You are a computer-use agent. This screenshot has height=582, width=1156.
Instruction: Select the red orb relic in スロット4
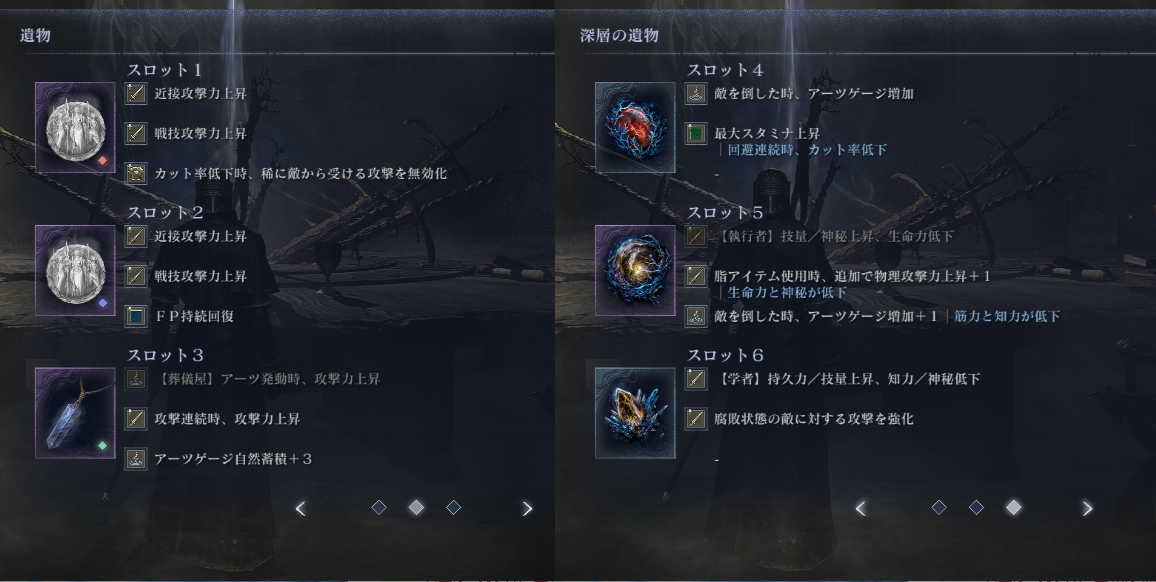[x=636, y=128]
